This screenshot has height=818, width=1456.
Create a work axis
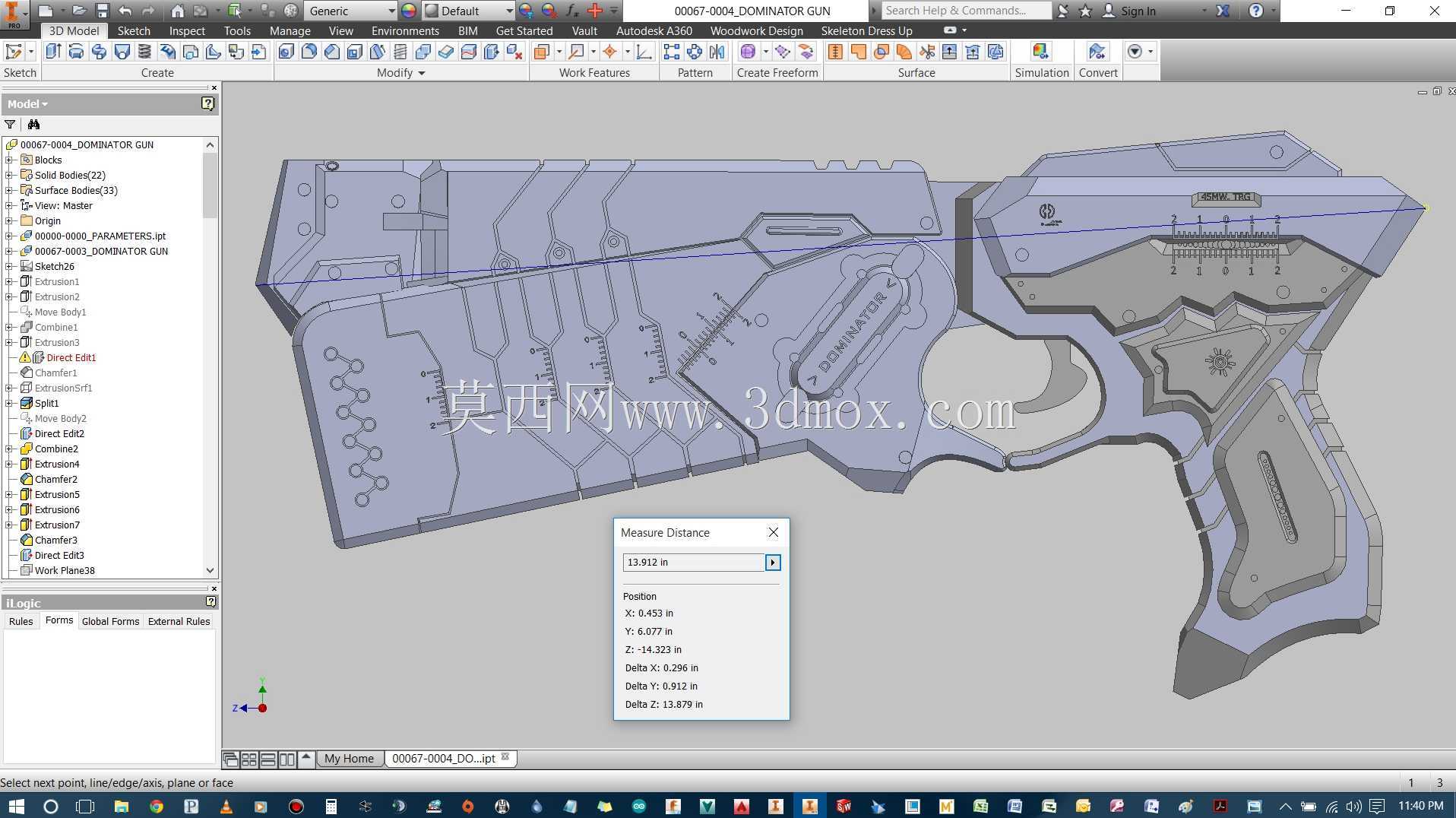pos(577,52)
